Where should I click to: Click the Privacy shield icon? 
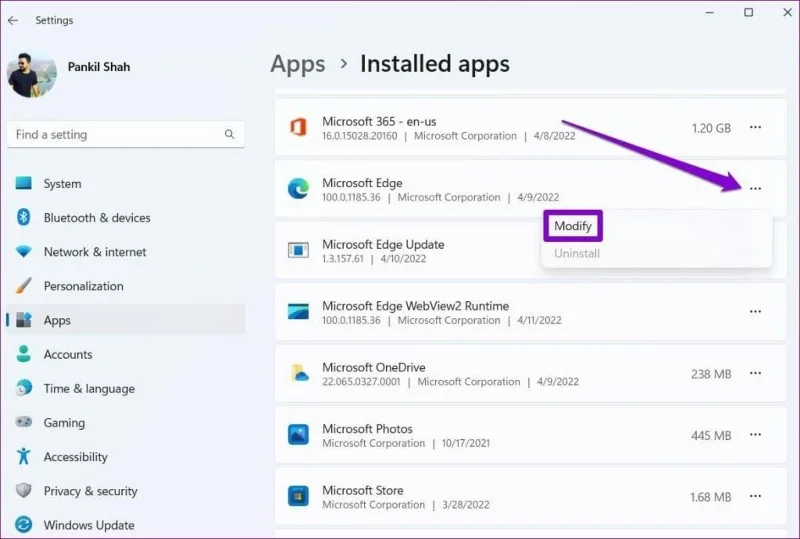click(23, 491)
